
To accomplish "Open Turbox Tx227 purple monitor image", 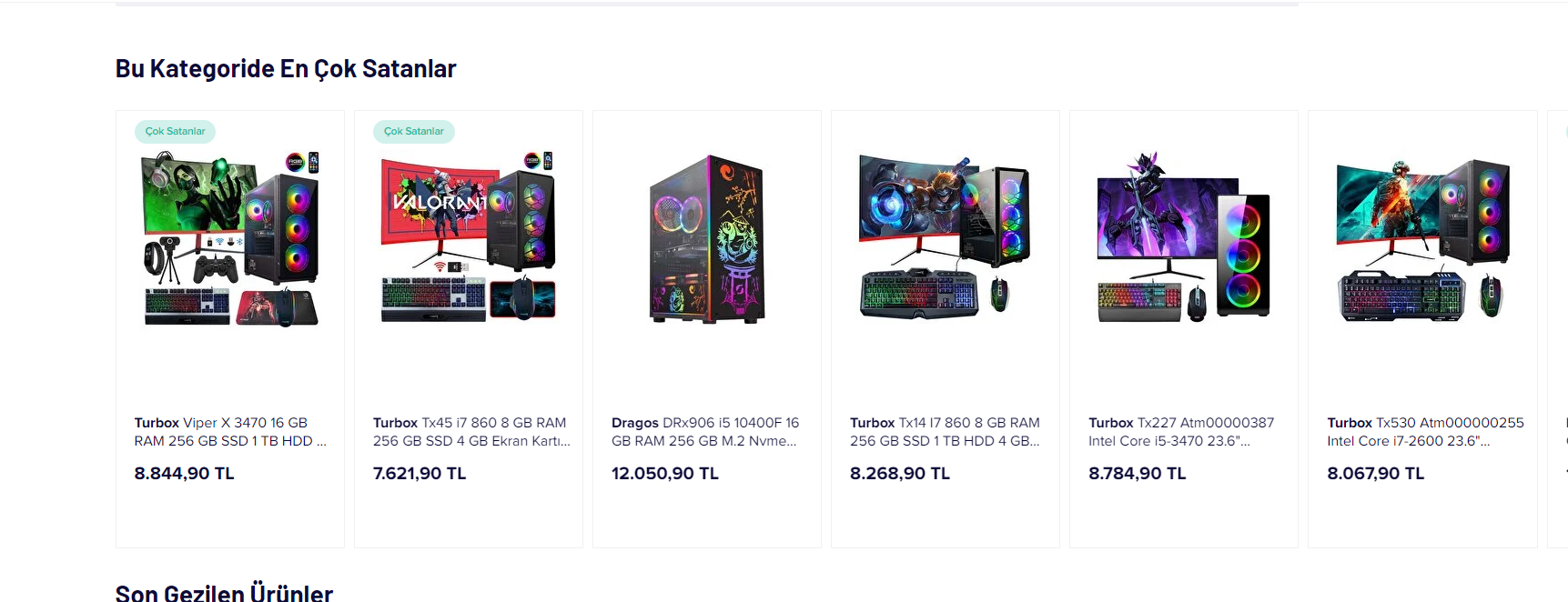I will coord(1184,239).
